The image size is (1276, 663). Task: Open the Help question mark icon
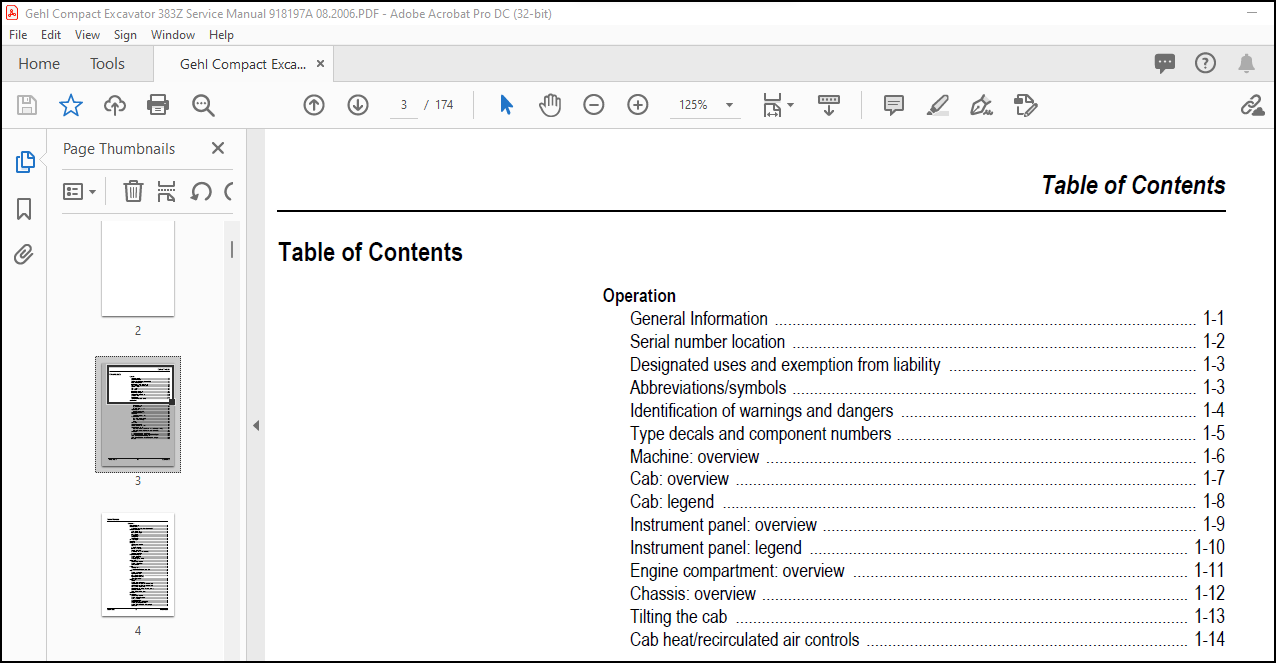pos(1205,63)
